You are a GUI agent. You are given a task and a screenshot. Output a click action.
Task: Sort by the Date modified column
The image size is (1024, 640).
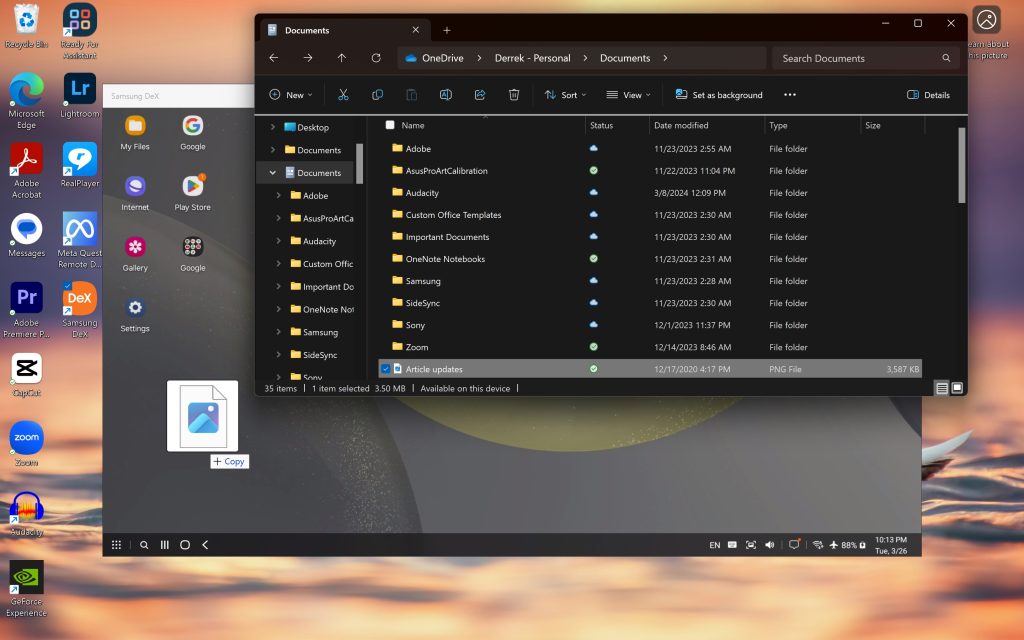pos(681,125)
